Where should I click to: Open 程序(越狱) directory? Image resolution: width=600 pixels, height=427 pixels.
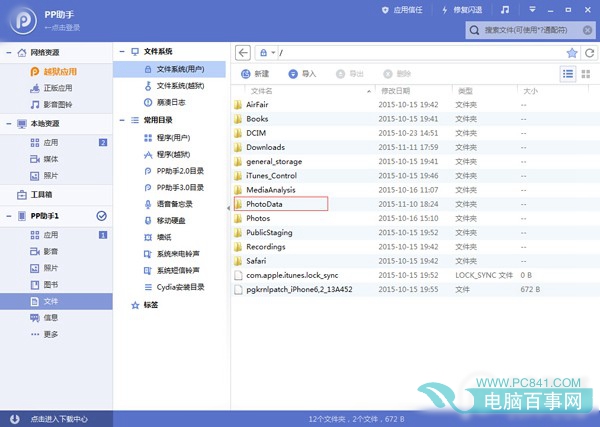pyautogui.click(x=167, y=155)
